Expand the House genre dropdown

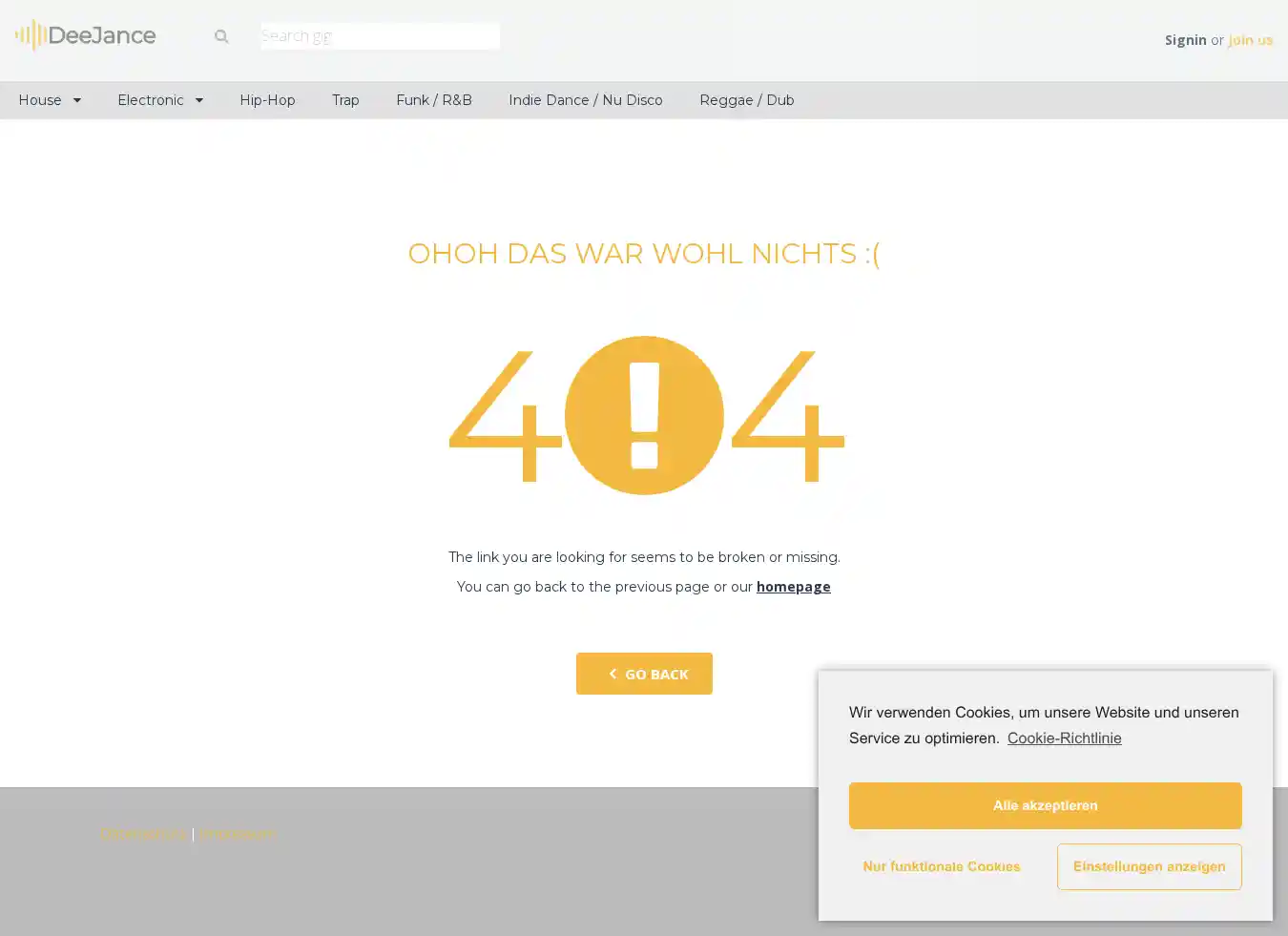point(50,100)
